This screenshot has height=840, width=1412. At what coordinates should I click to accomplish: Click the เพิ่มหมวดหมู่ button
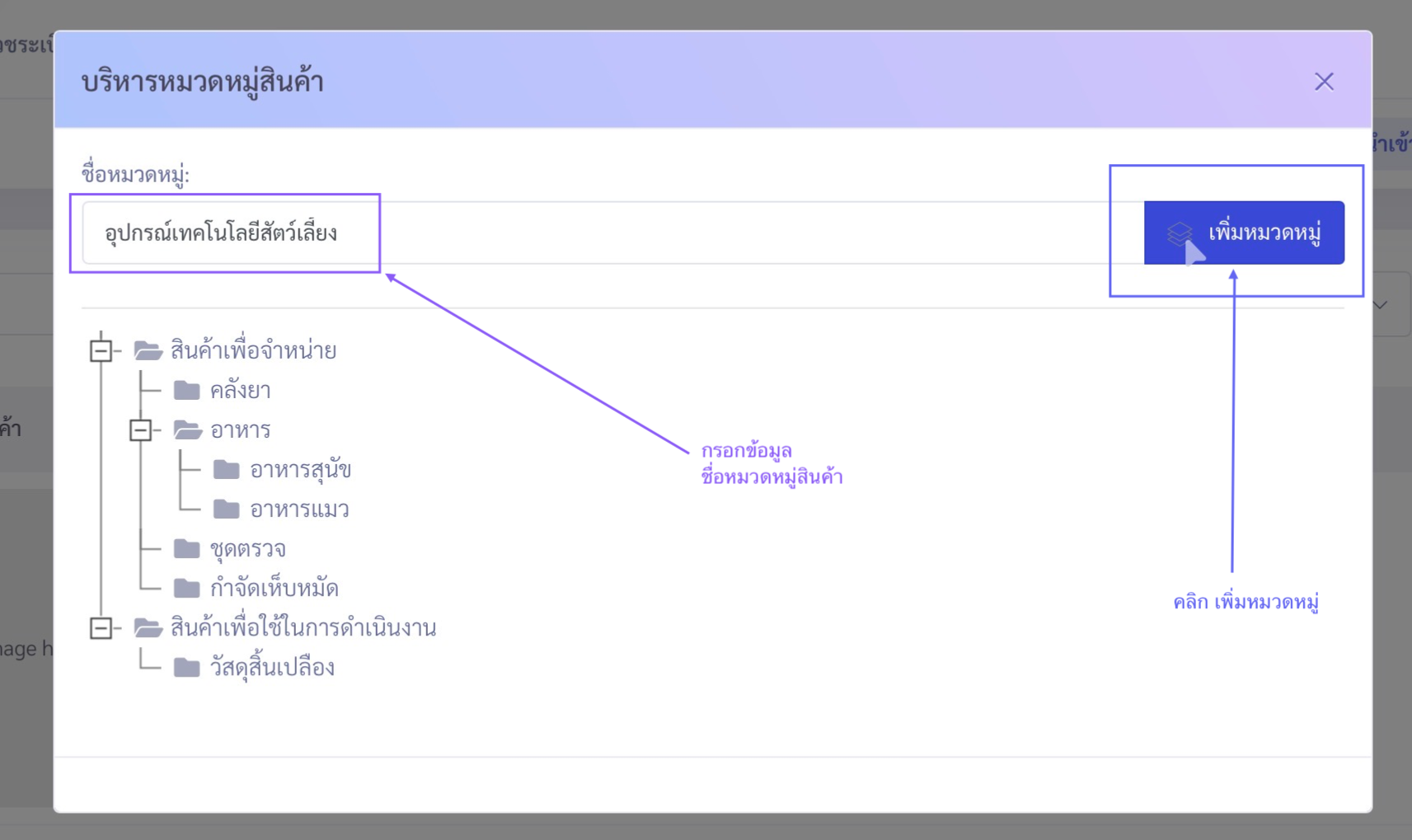click(1244, 232)
